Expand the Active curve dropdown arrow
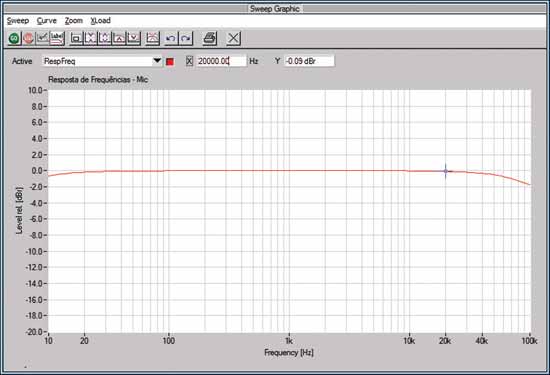Screen dimensions: 550x375 (x=157, y=61)
